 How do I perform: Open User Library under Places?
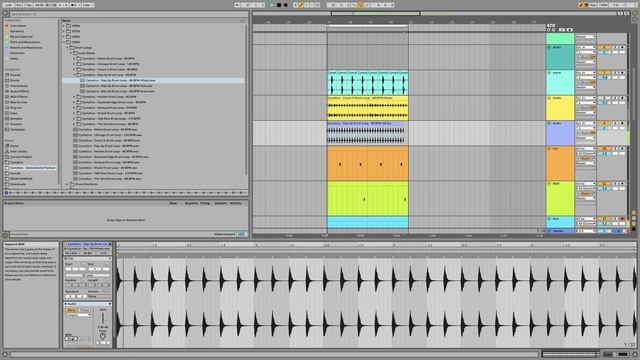pyautogui.click(x=18, y=151)
